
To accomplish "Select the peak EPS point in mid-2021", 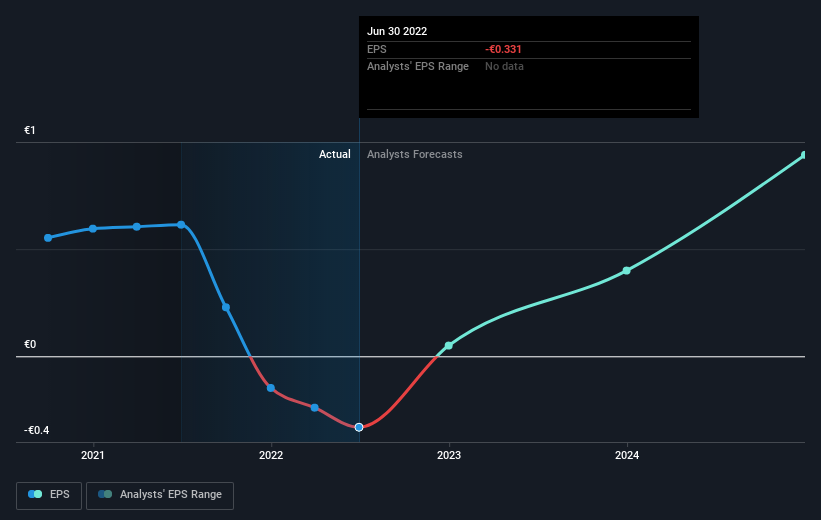I will pos(181,225).
